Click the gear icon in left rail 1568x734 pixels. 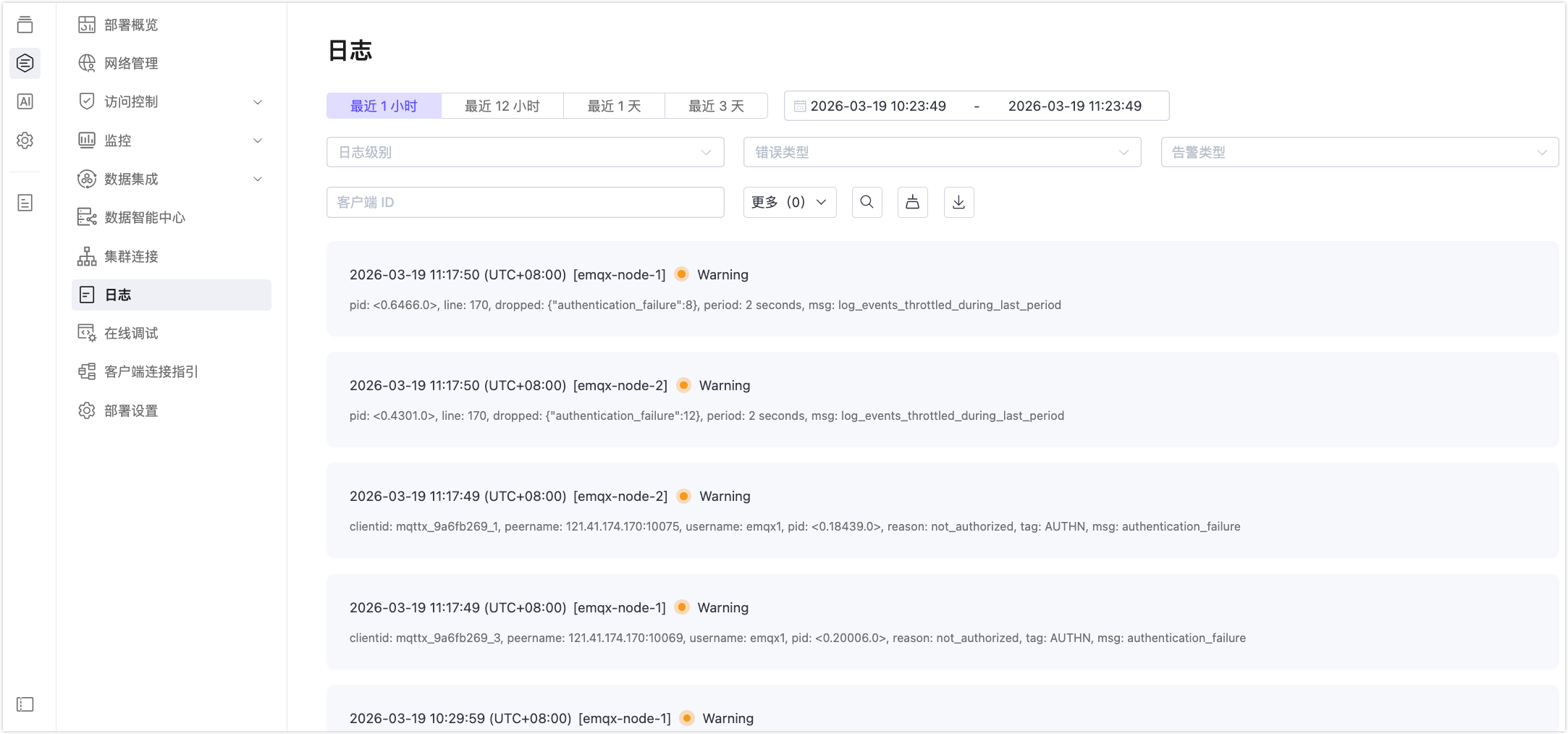[x=25, y=140]
